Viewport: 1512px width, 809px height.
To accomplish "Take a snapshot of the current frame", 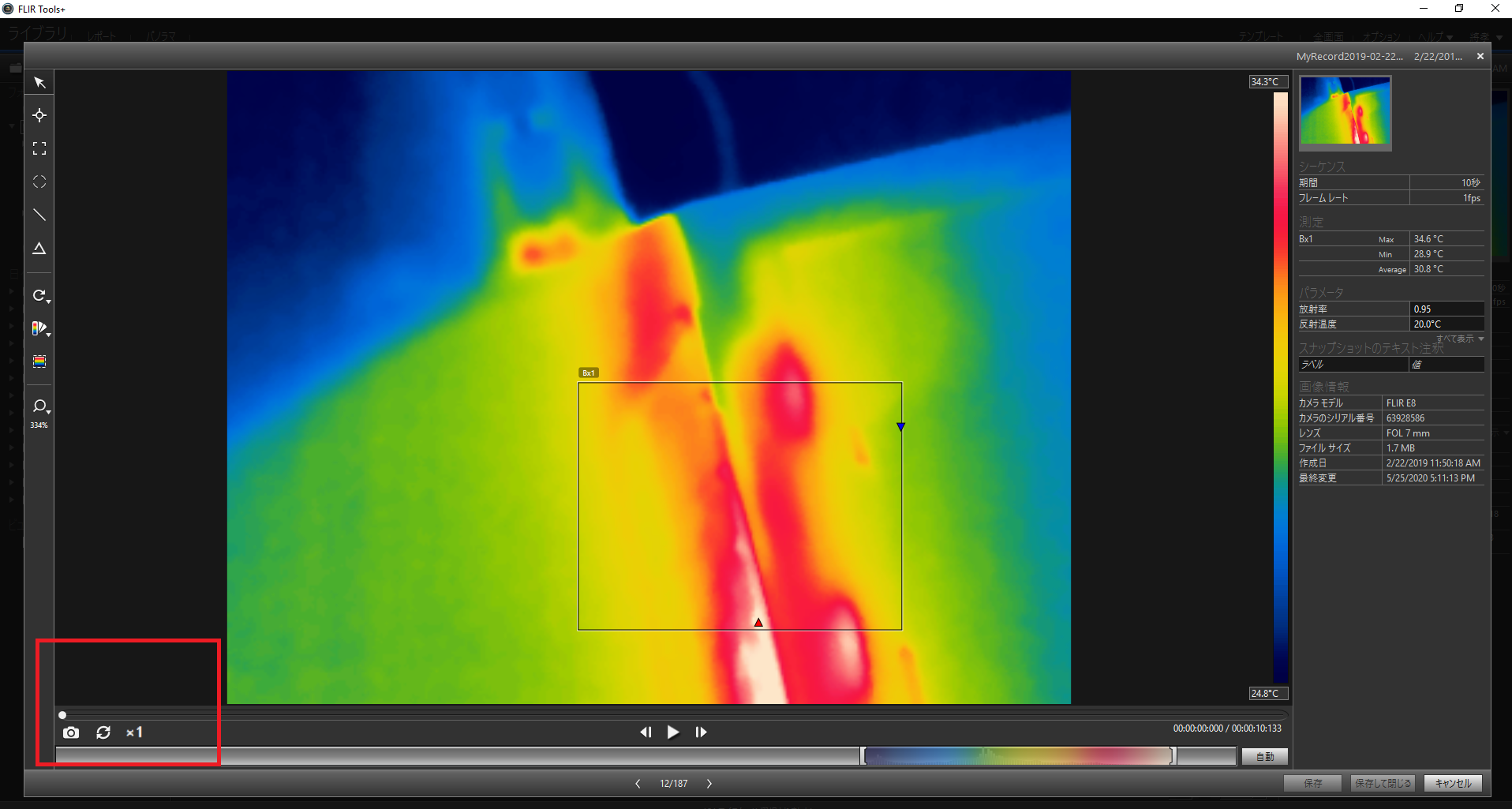I will coord(71,732).
